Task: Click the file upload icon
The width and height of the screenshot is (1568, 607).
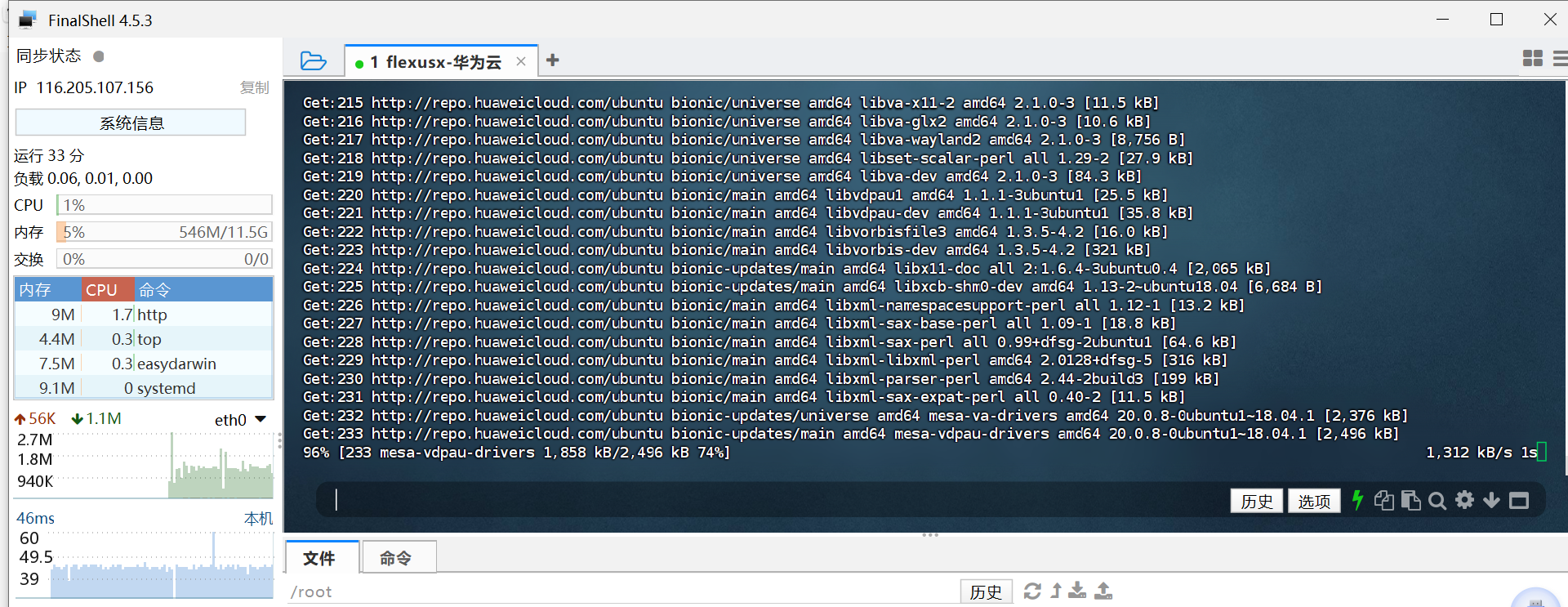Action: click(1103, 591)
